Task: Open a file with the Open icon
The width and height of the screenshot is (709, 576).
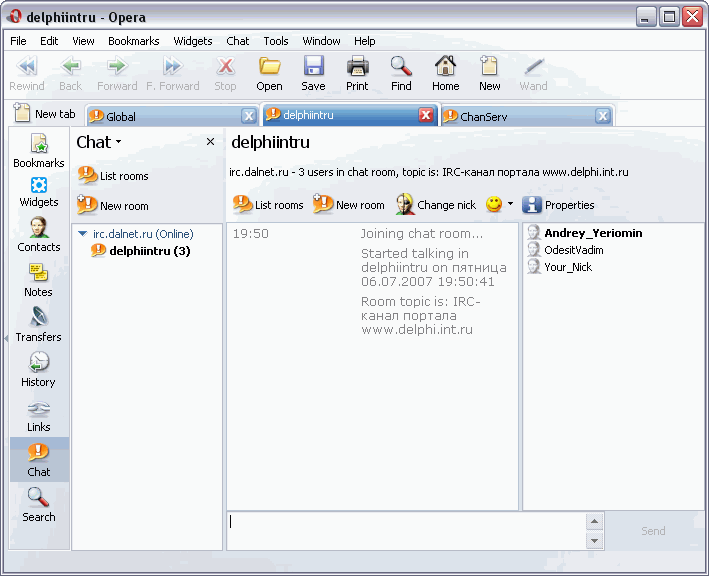Action: [x=269, y=66]
